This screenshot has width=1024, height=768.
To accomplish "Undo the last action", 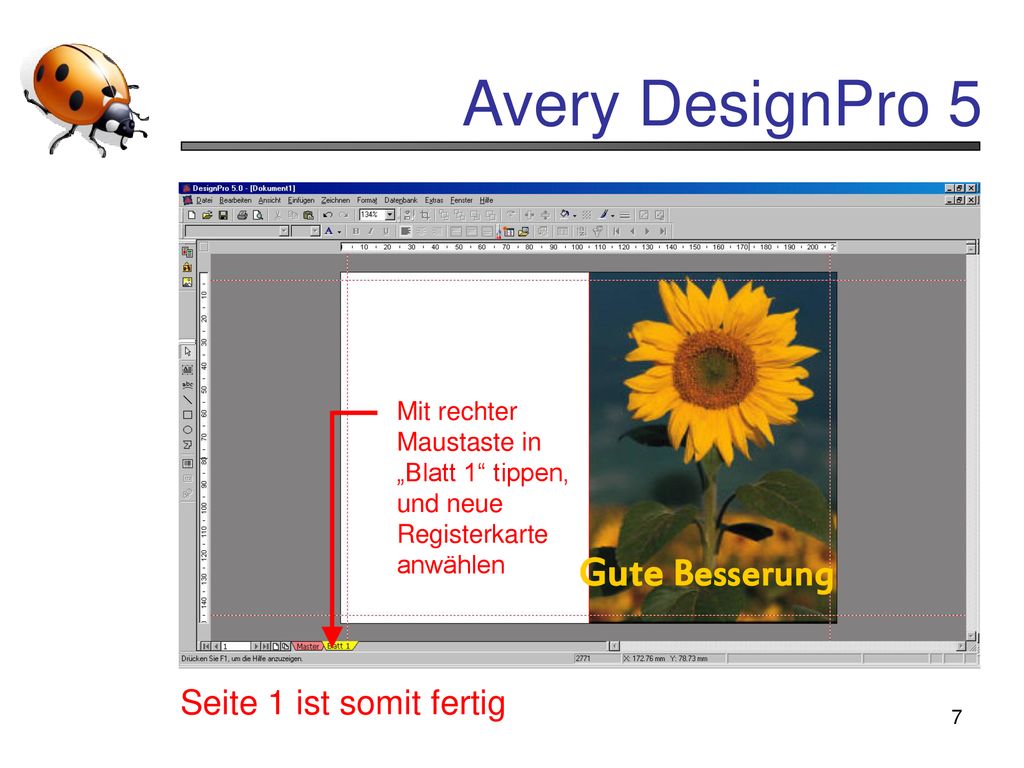I will coord(328,215).
